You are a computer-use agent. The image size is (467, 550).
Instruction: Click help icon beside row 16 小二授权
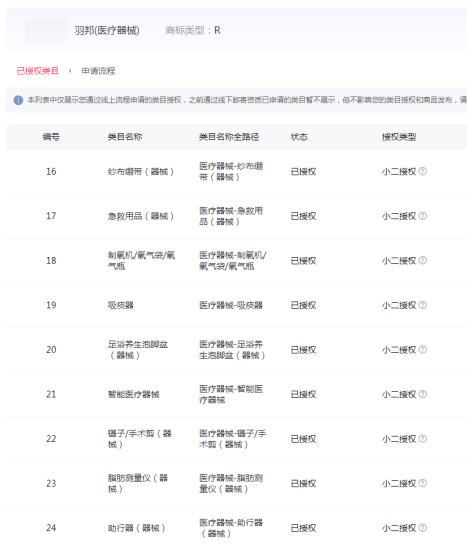[x=423, y=171]
